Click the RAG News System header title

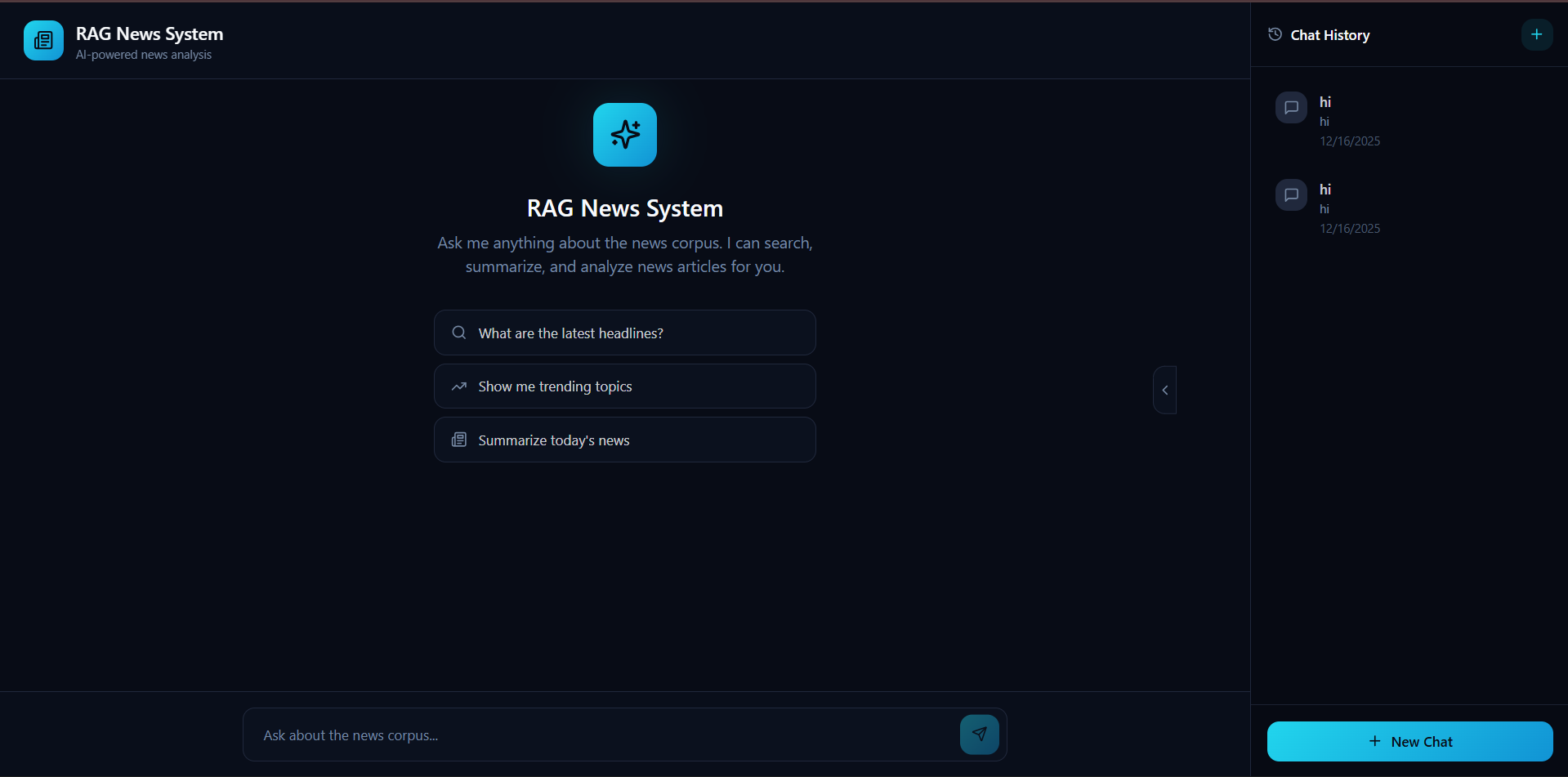tap(150, 33)
